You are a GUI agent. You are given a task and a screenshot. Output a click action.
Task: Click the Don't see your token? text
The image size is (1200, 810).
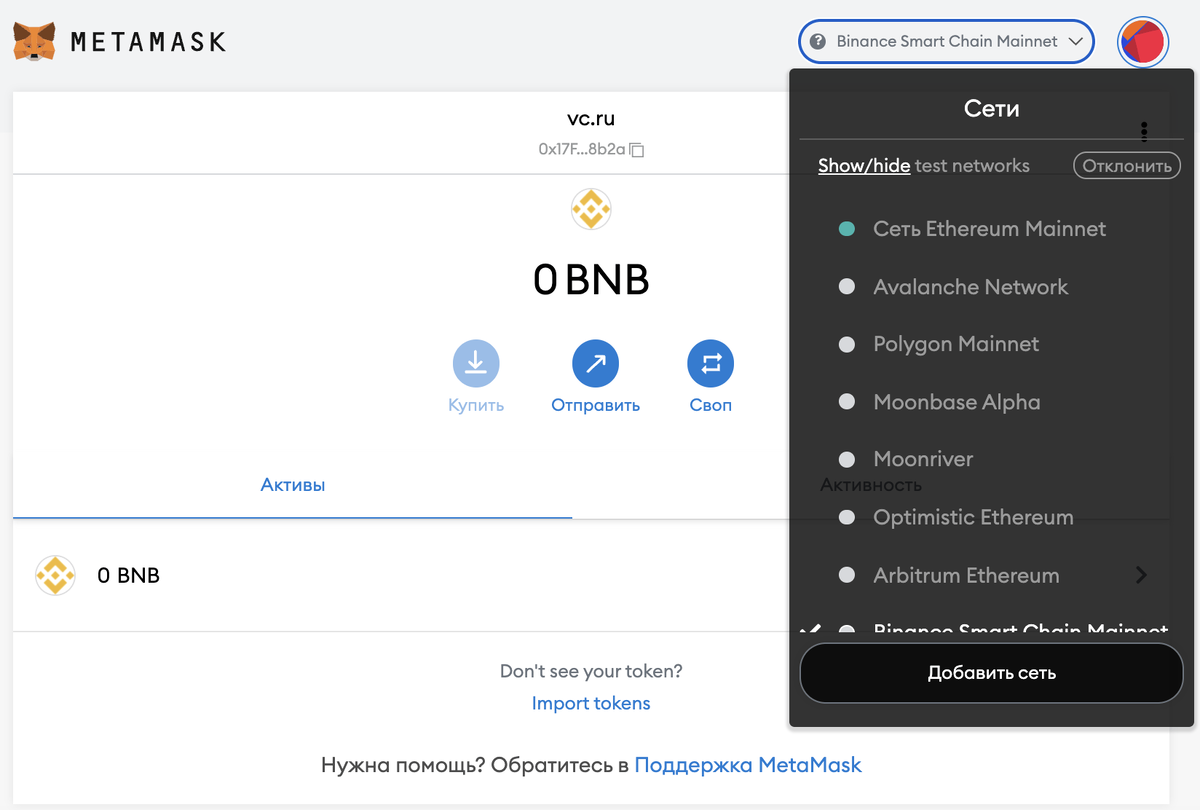click(x=591, y=671)
